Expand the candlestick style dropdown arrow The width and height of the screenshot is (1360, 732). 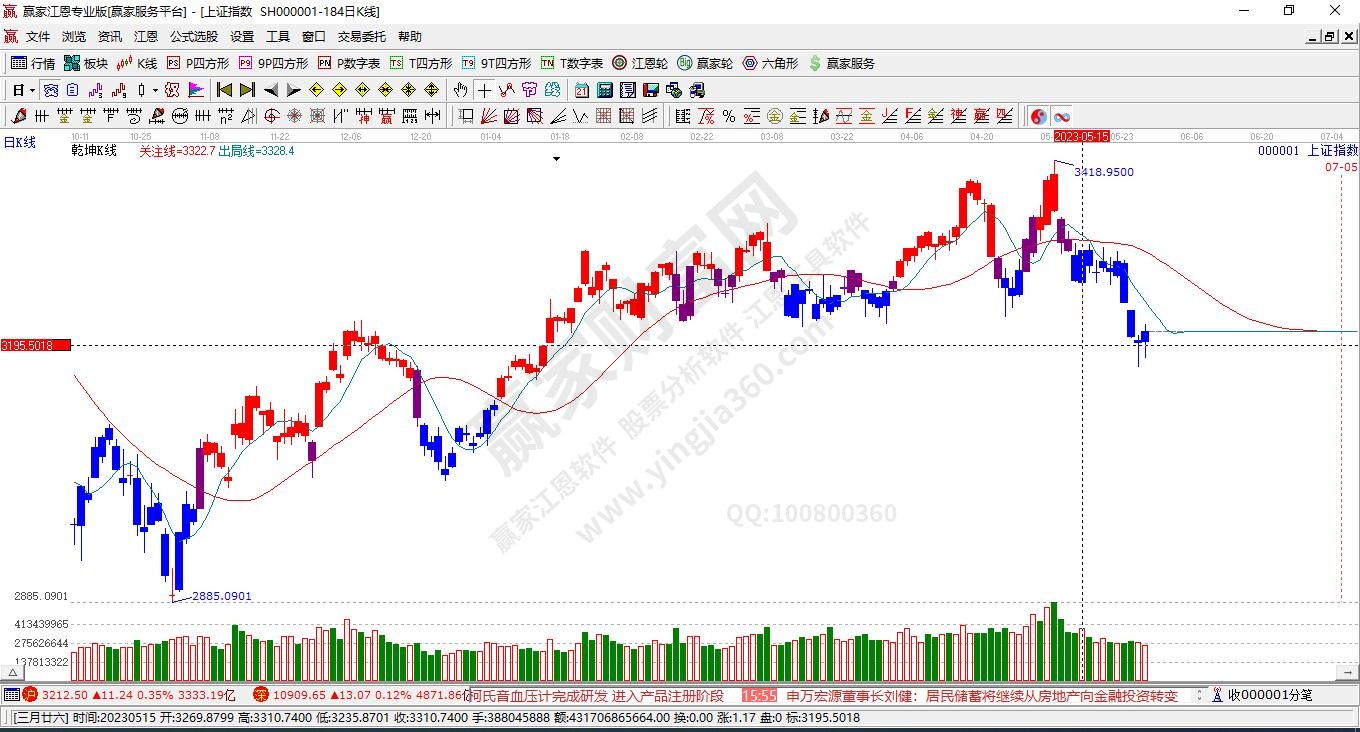pyautogui.click(x=155, y=90)
